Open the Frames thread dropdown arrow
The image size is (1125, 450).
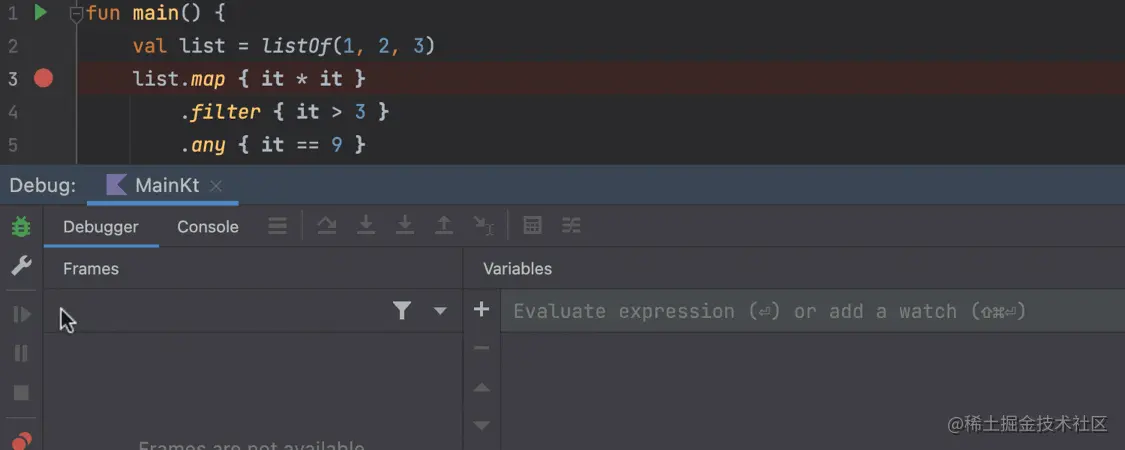pos(441,311)
